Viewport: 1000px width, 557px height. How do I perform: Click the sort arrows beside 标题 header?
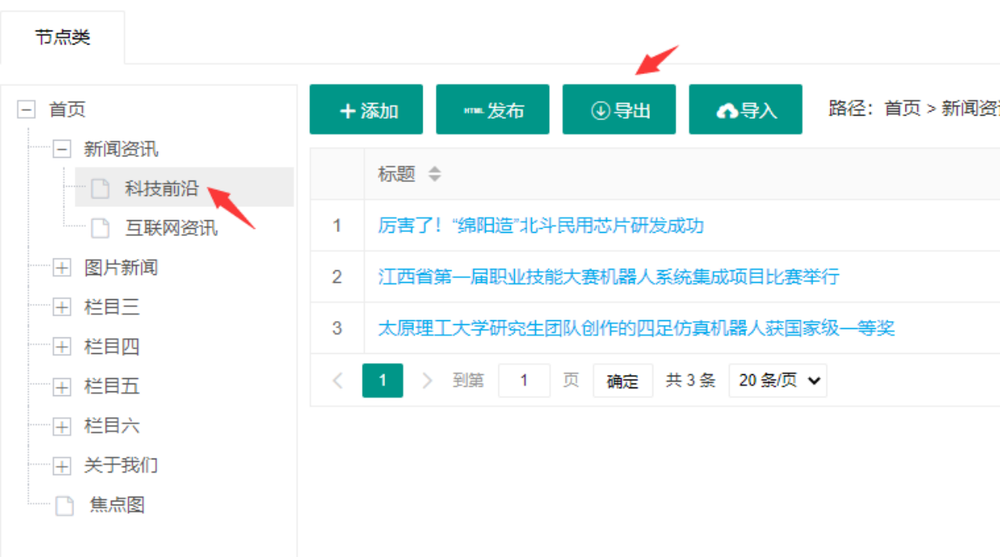click(x=434, y=174)
